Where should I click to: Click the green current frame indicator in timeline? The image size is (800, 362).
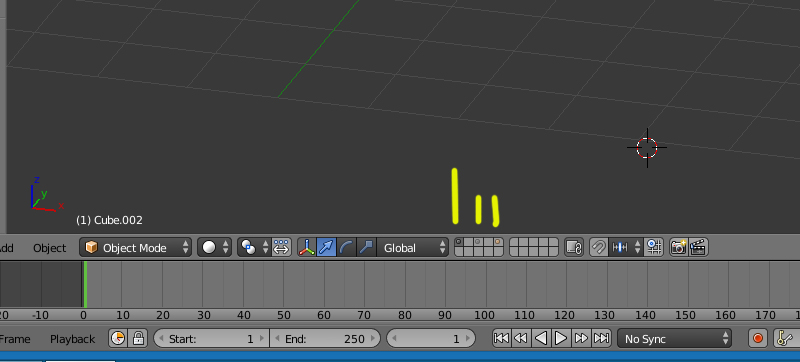[x=85, y=284]
